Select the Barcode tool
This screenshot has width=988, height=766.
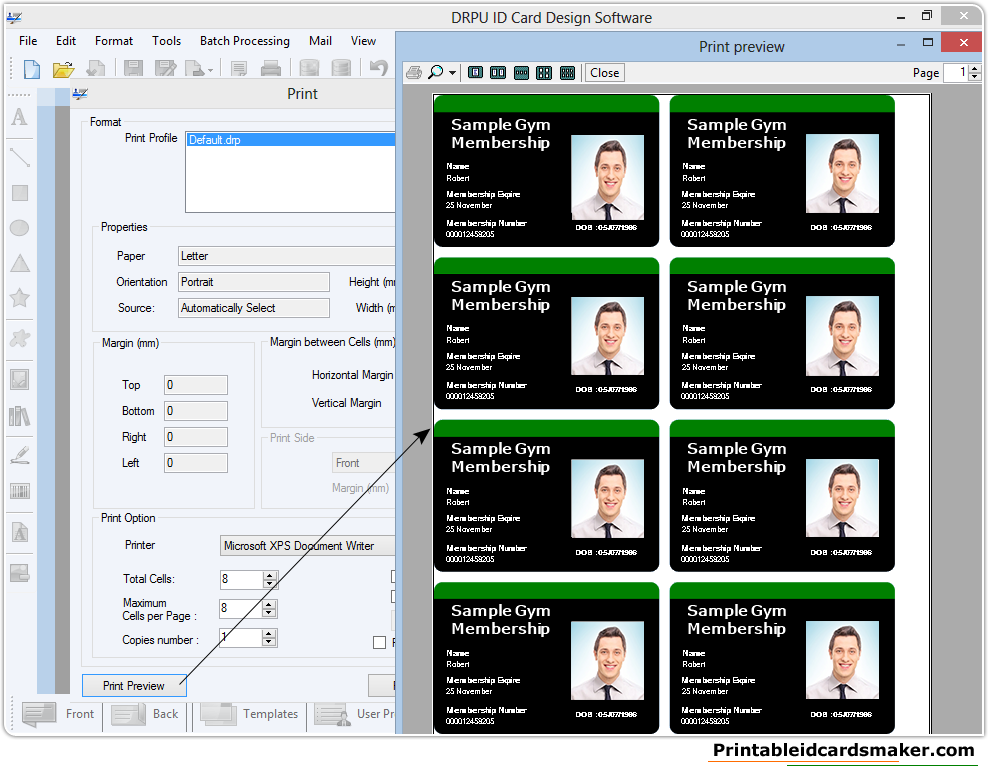coord(20,491)
